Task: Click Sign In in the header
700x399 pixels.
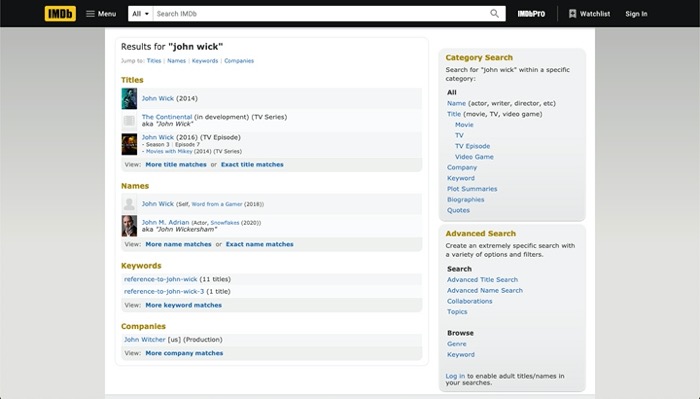Action: tap(636, 14)
